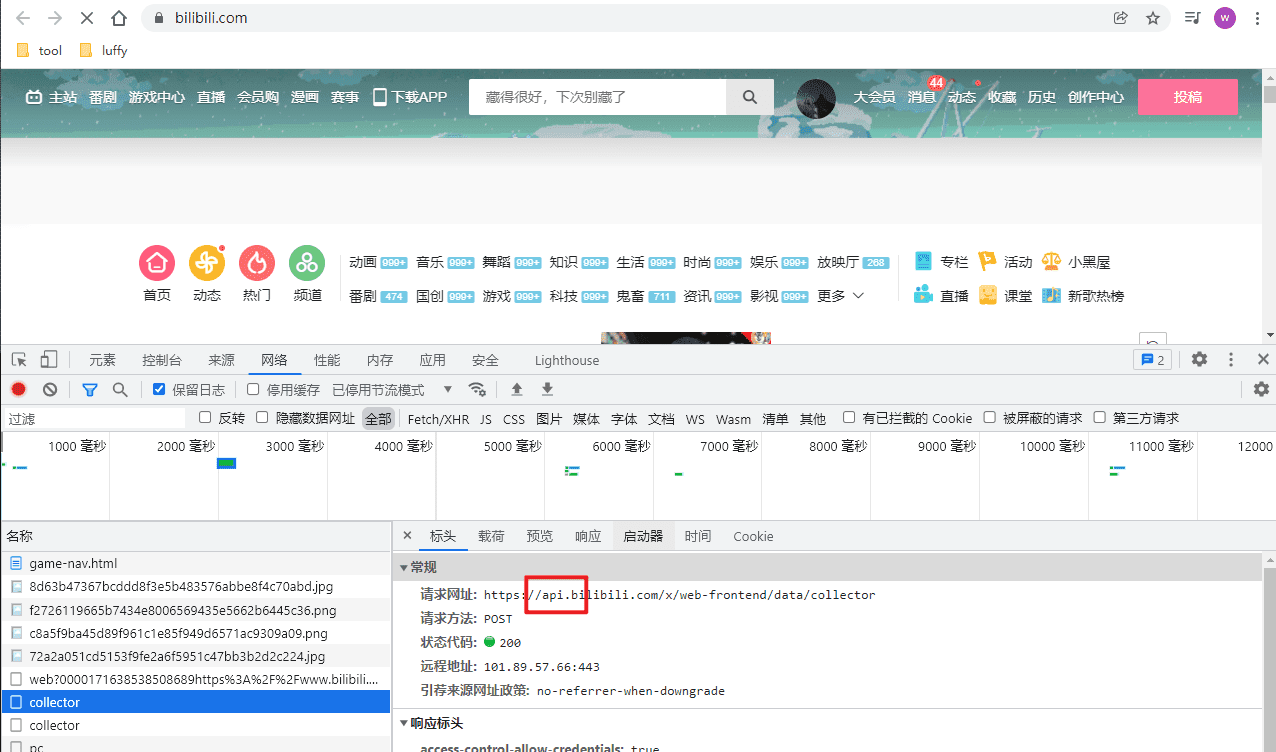Open the 放映厅 category link

point(838,262)
